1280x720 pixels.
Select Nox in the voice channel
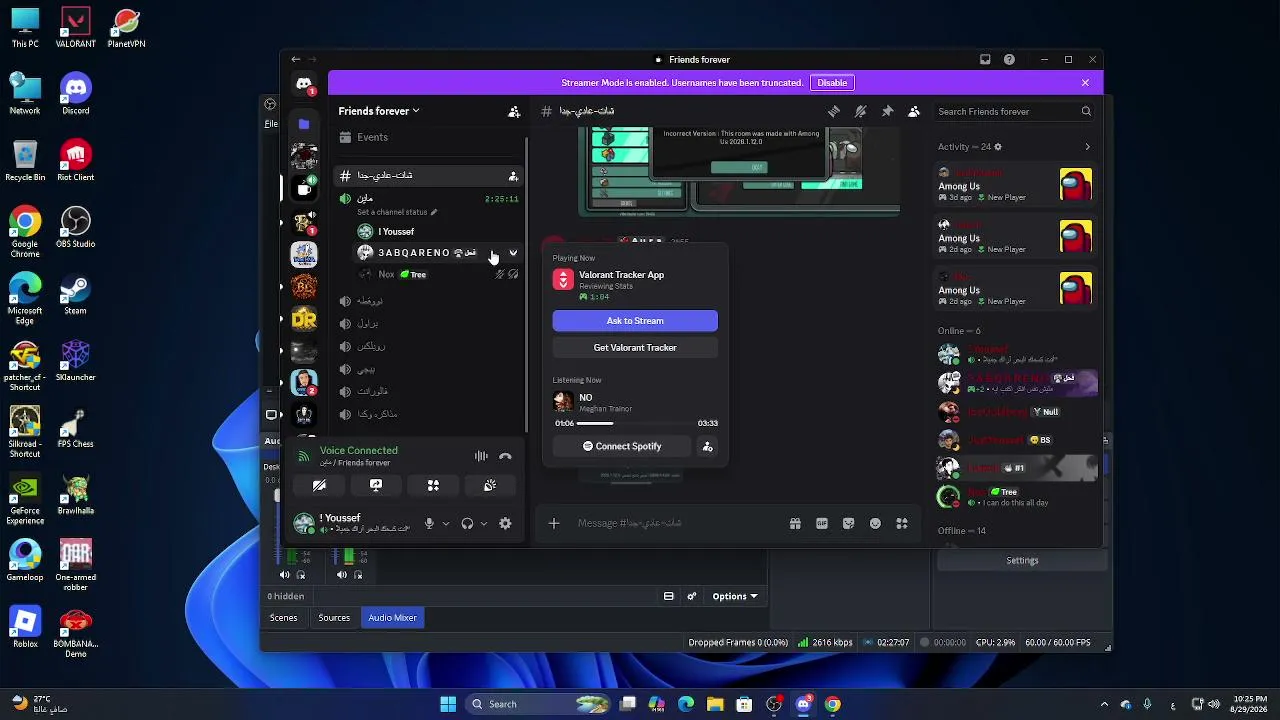click(x=438, y=274)
